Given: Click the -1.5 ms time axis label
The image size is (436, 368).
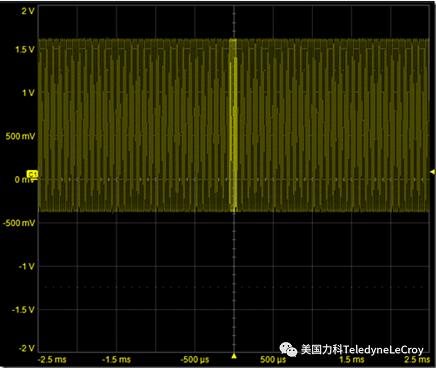Looking at the screenshot, I should (x=116, y=360).
